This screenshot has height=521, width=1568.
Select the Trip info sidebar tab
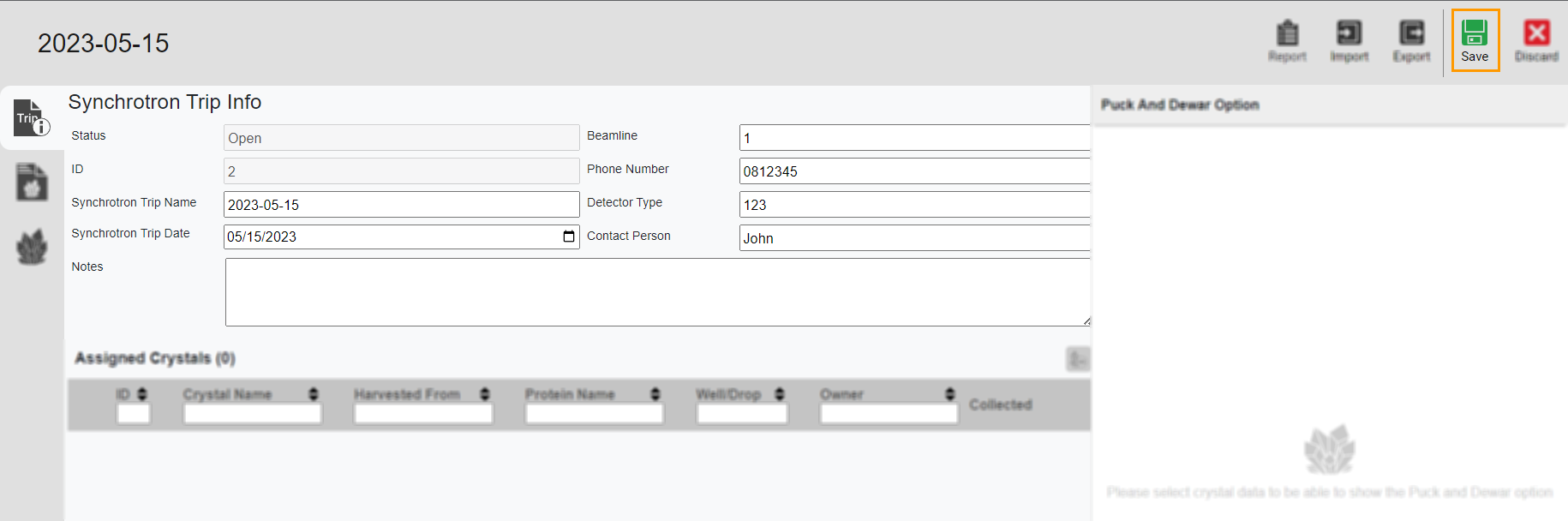click(32, 118)
